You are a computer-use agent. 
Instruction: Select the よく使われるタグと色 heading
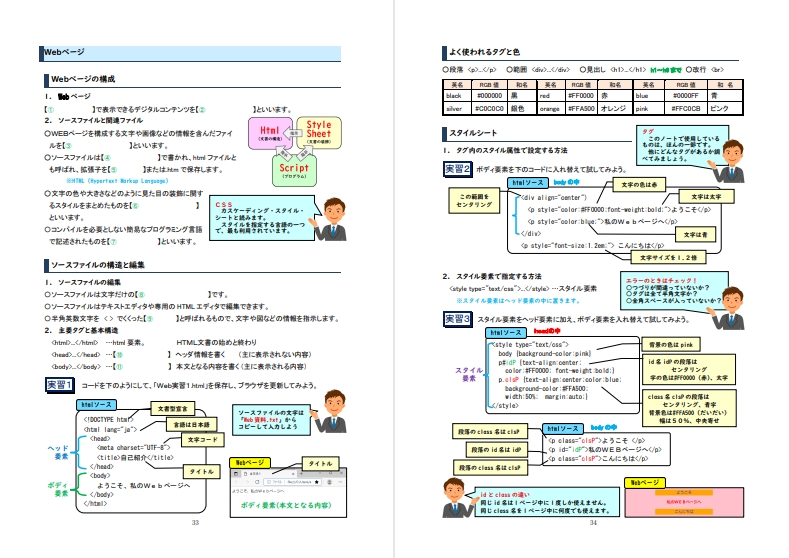[486, 50]
